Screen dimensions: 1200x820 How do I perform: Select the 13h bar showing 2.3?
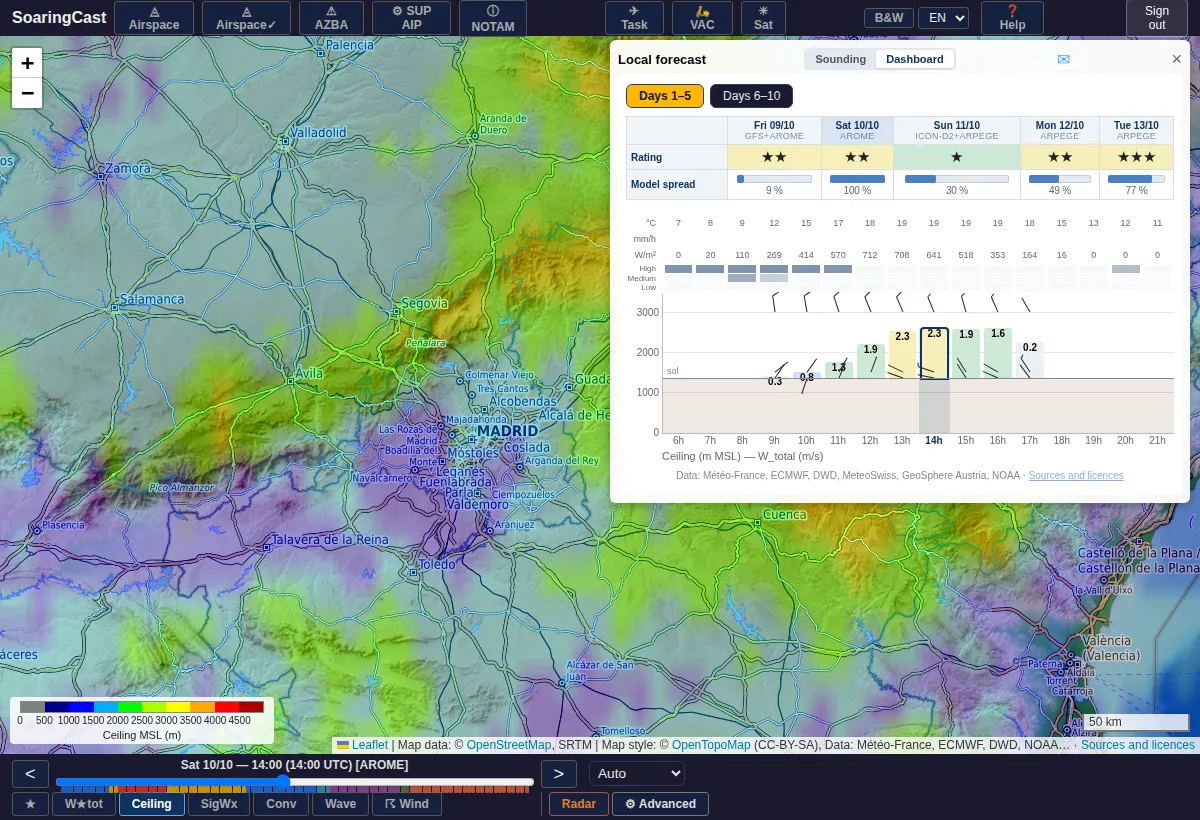coord(902,354)
